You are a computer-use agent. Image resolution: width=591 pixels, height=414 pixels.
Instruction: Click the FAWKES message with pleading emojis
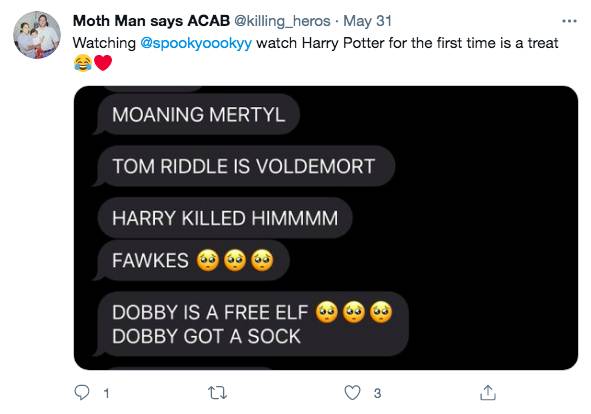[193, 260]
